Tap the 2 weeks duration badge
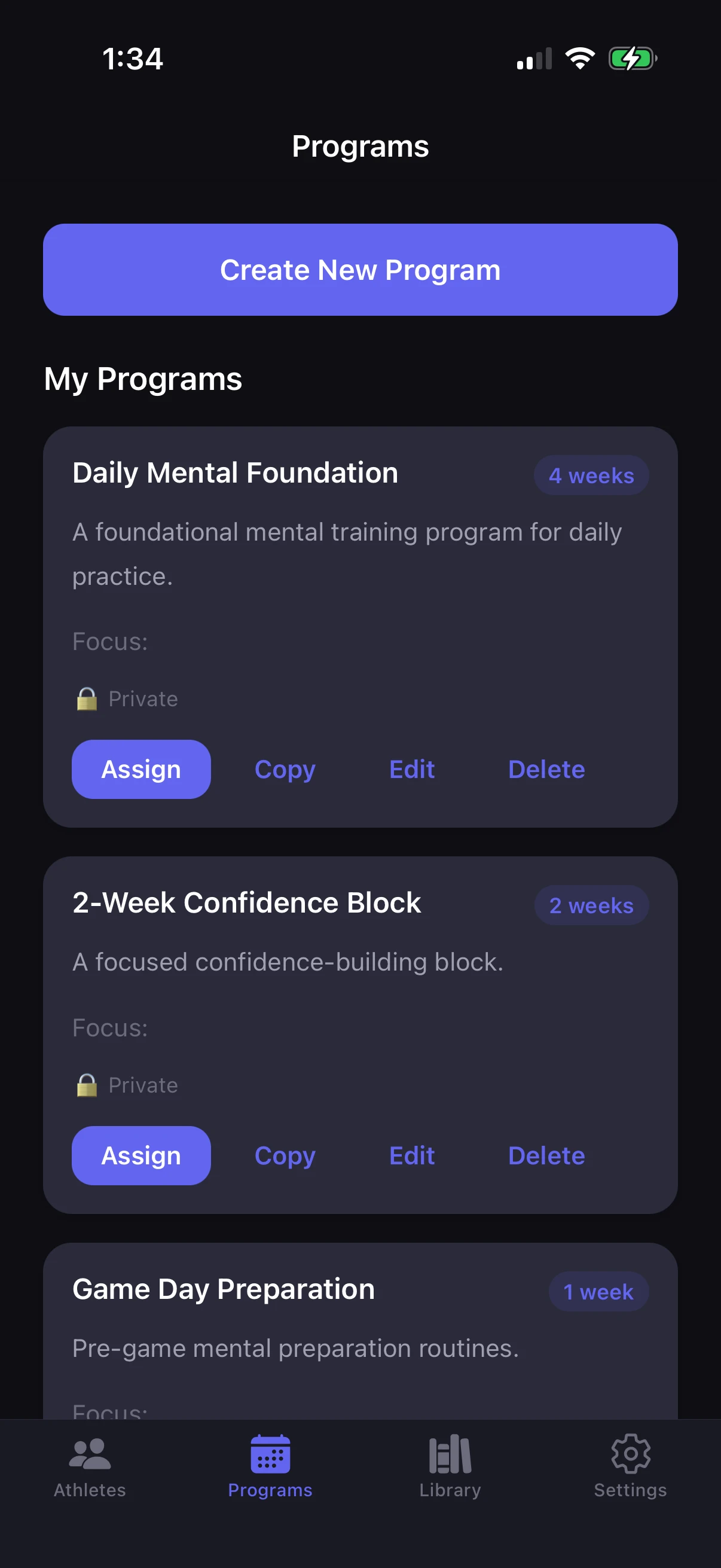 point(591,905)
